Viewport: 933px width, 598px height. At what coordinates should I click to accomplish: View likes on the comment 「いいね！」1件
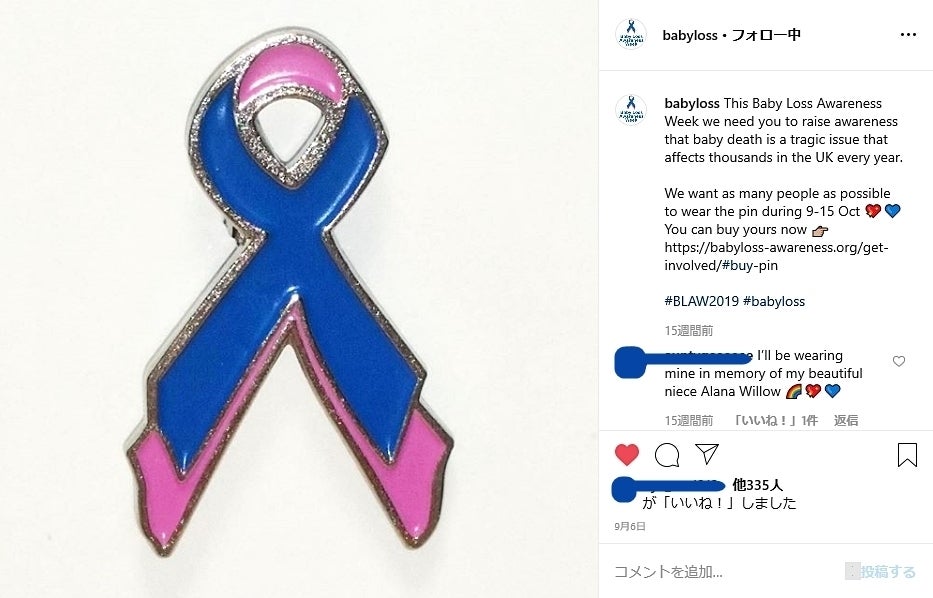775,421
